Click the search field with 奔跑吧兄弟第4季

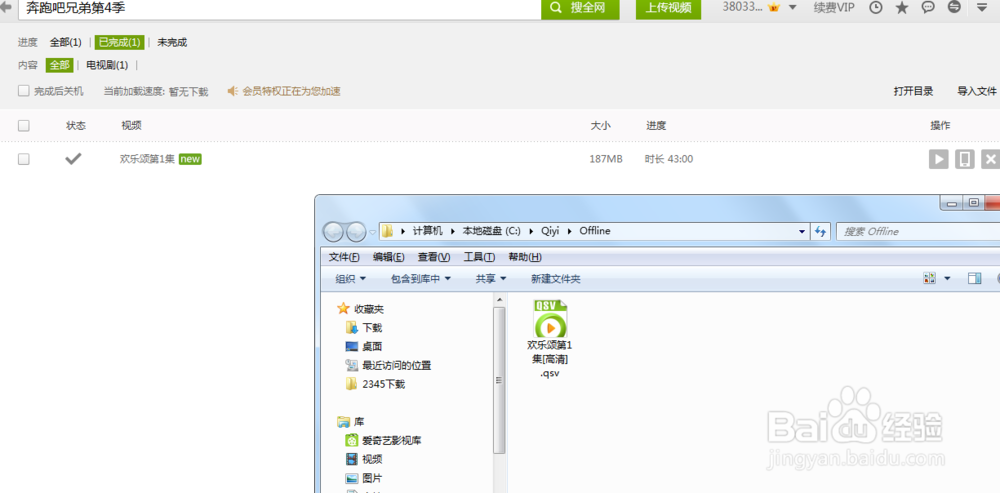tap(279, 8)
